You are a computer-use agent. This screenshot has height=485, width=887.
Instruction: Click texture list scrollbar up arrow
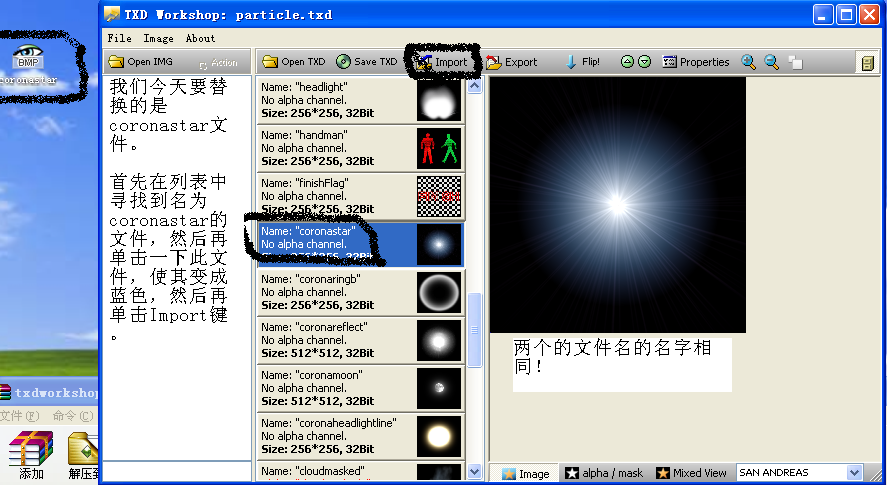coord(475,85)
